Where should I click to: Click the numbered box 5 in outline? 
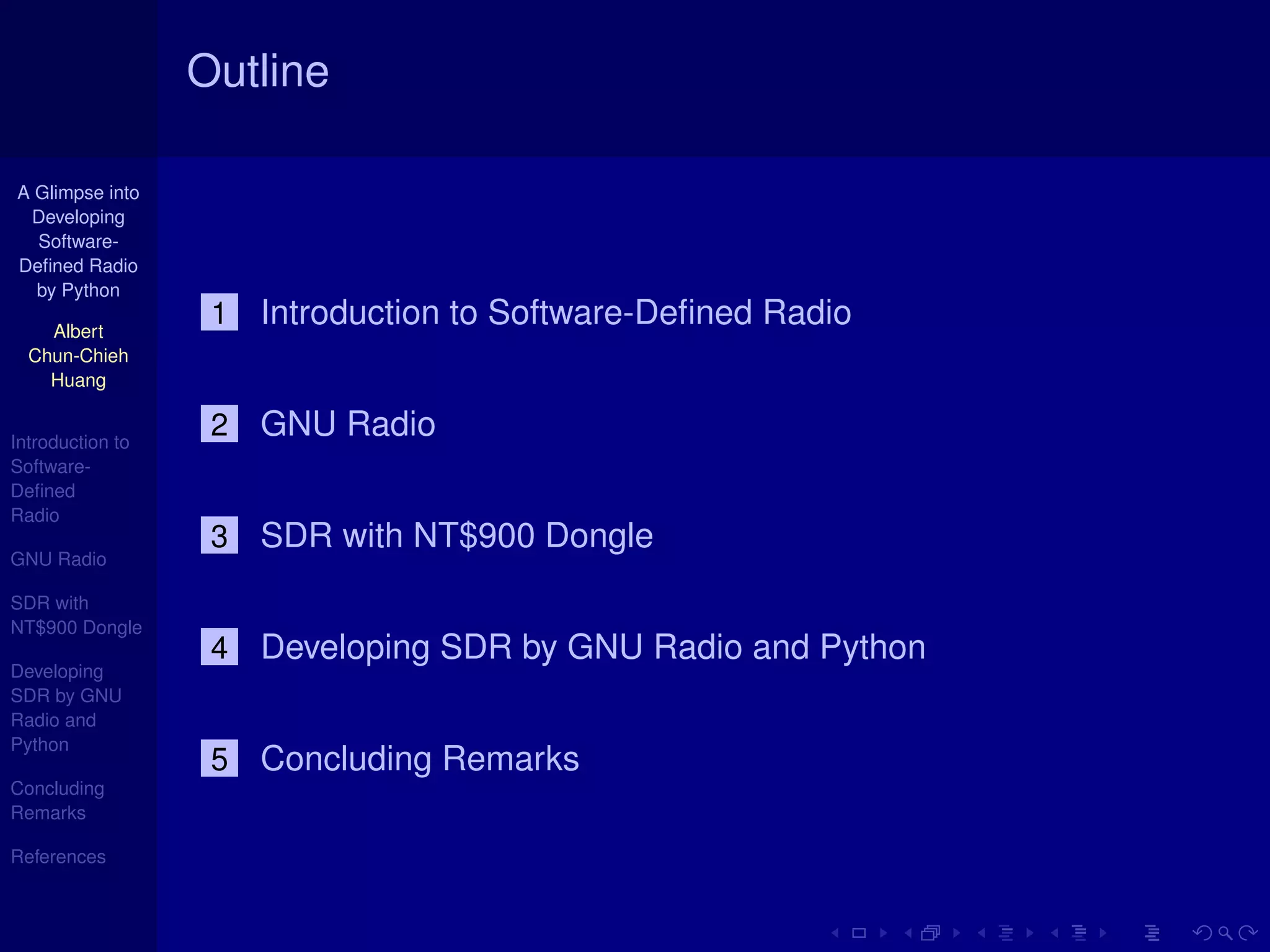pyautogui.click(x=220, y=758)
